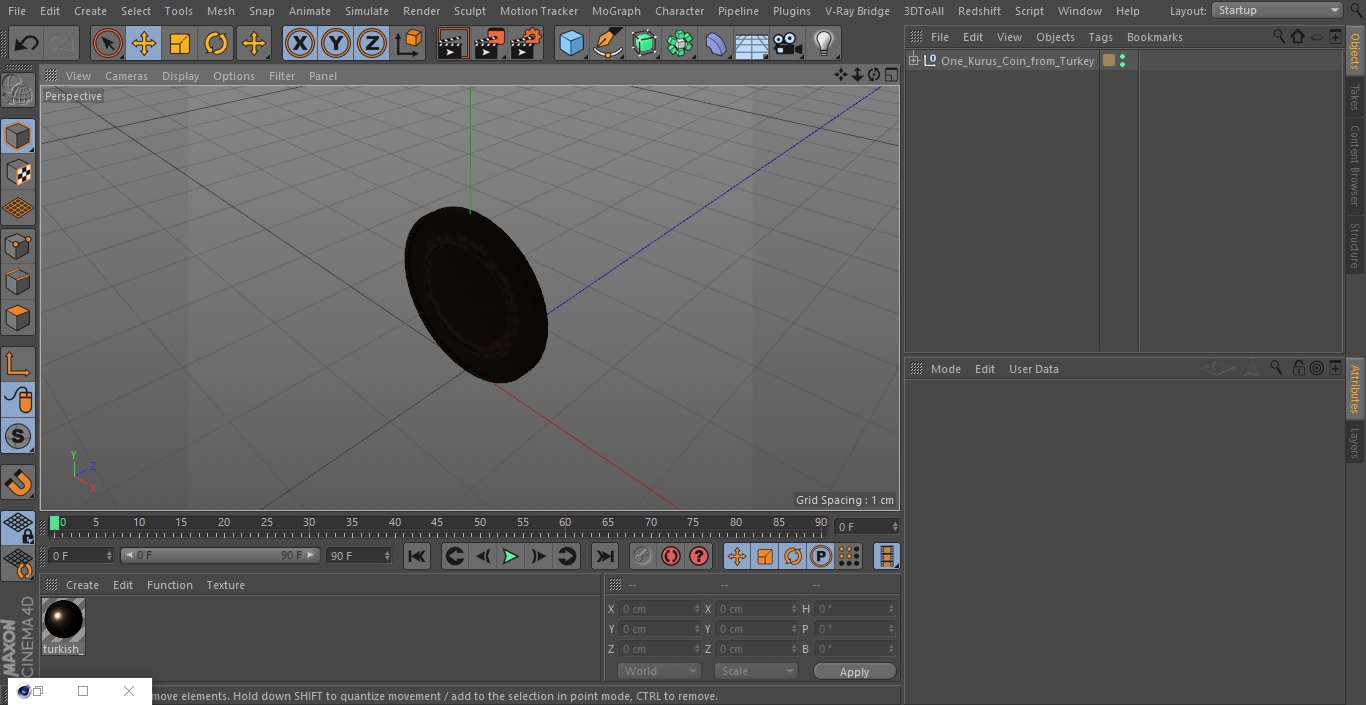Add a Light object
1366x705 pixels.
(x=824, y=44)
